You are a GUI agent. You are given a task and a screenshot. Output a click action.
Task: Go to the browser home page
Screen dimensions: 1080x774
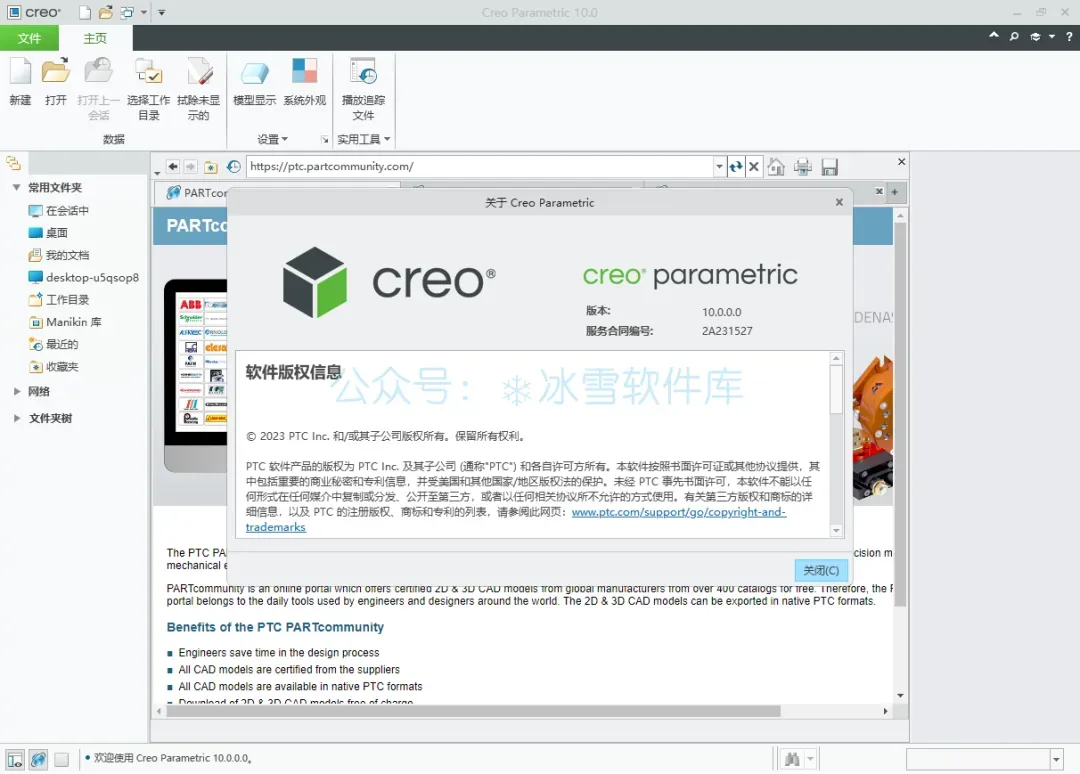click(776, 167)
